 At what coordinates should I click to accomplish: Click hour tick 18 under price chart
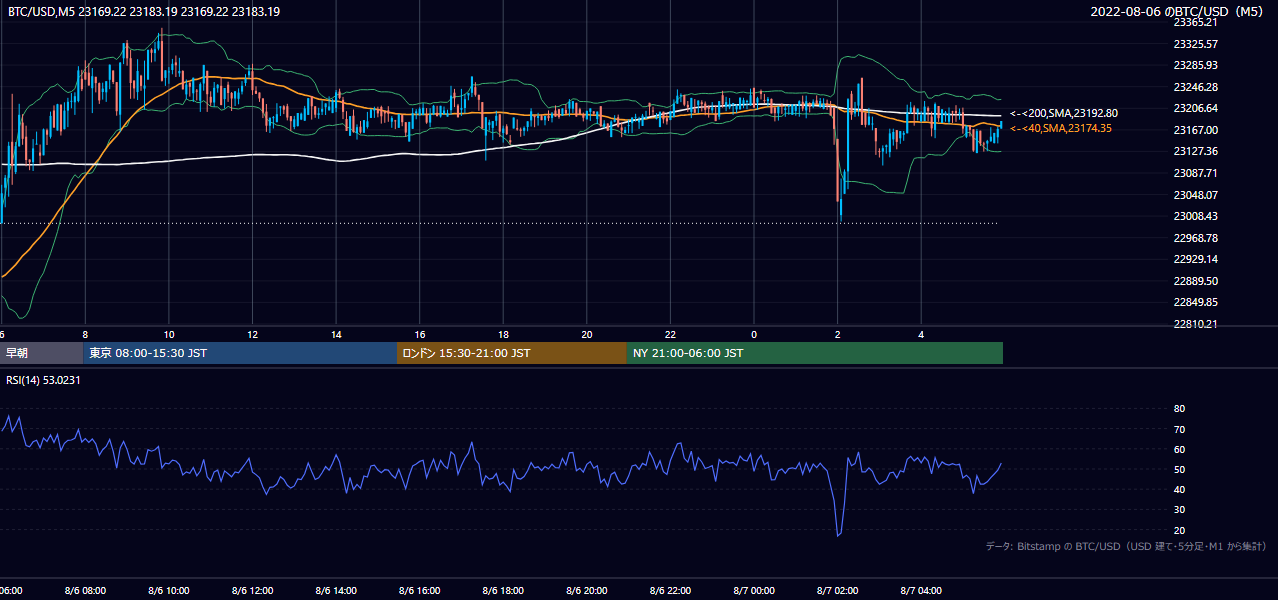coord(503,334)
